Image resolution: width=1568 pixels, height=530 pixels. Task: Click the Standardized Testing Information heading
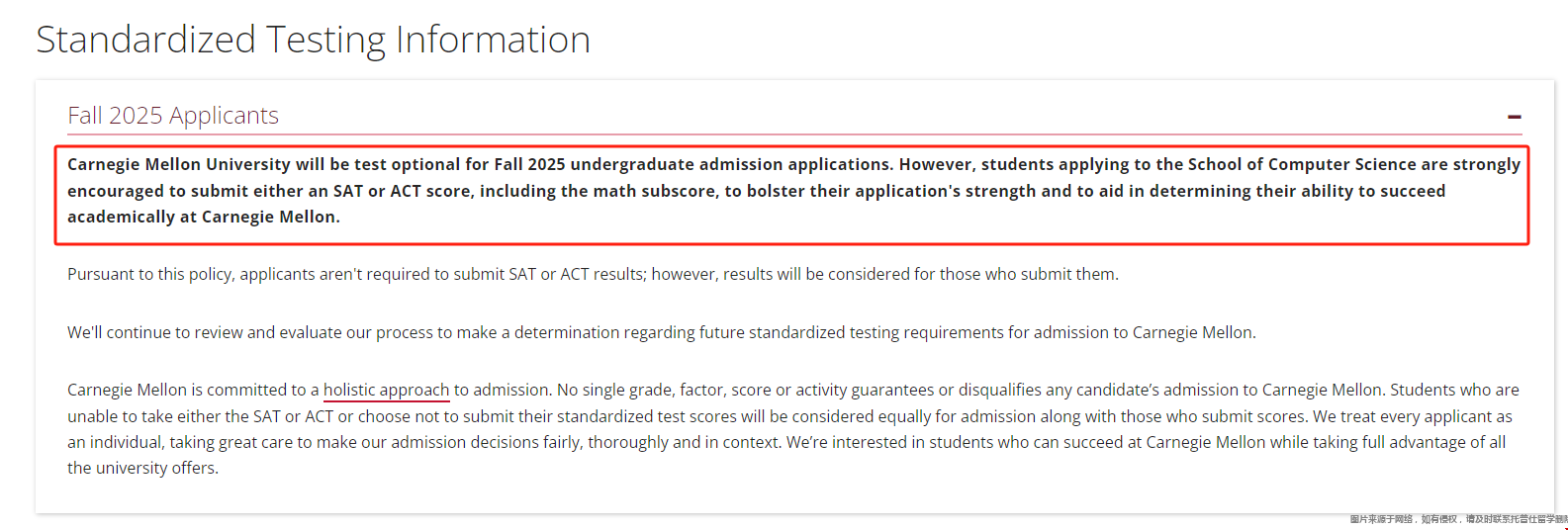tap(314, 40)
